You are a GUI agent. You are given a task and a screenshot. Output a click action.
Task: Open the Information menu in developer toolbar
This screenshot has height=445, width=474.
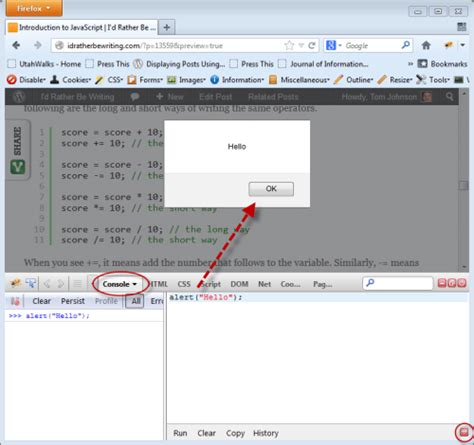237,80
